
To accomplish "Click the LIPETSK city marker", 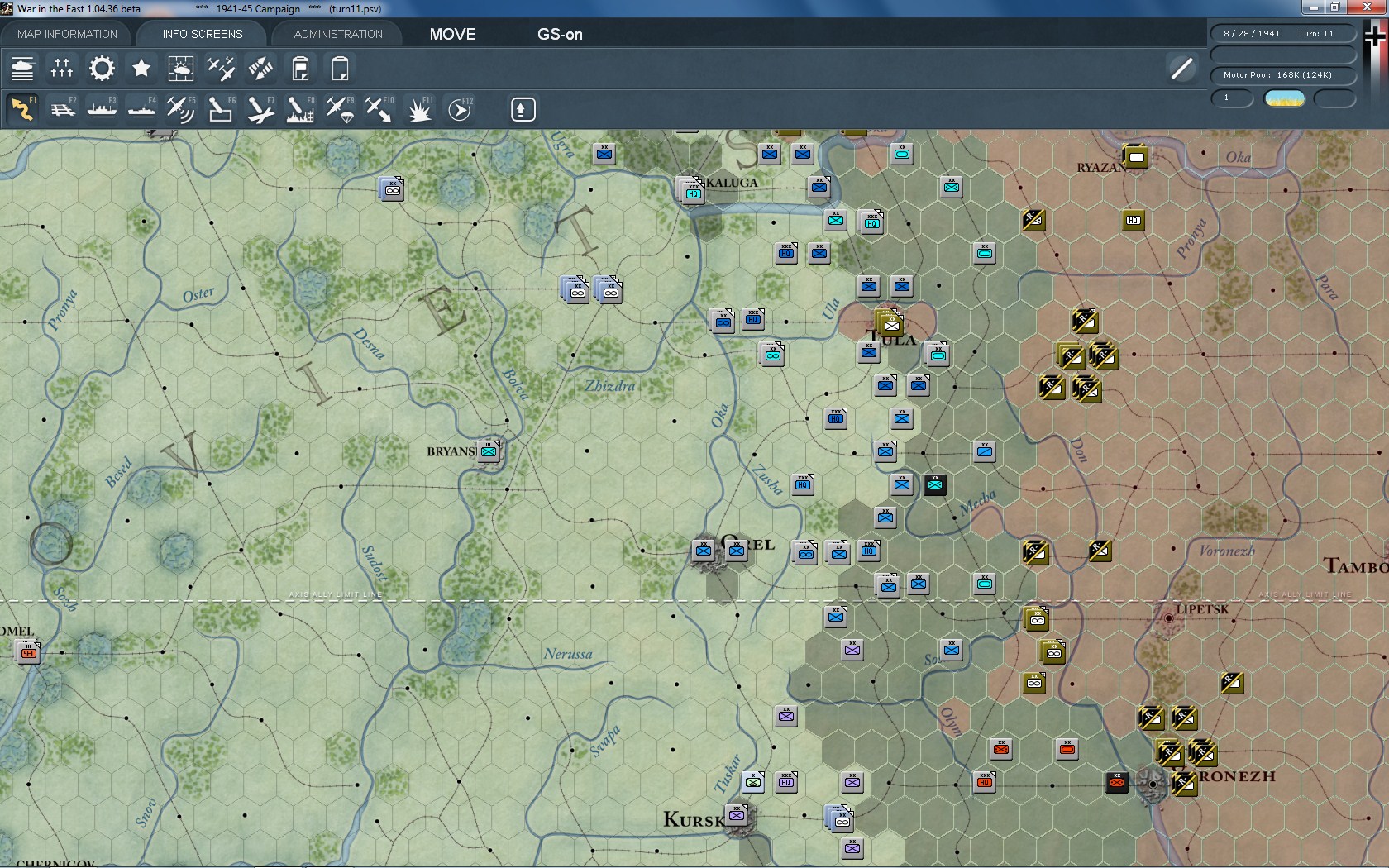I will click(1168, 618).
